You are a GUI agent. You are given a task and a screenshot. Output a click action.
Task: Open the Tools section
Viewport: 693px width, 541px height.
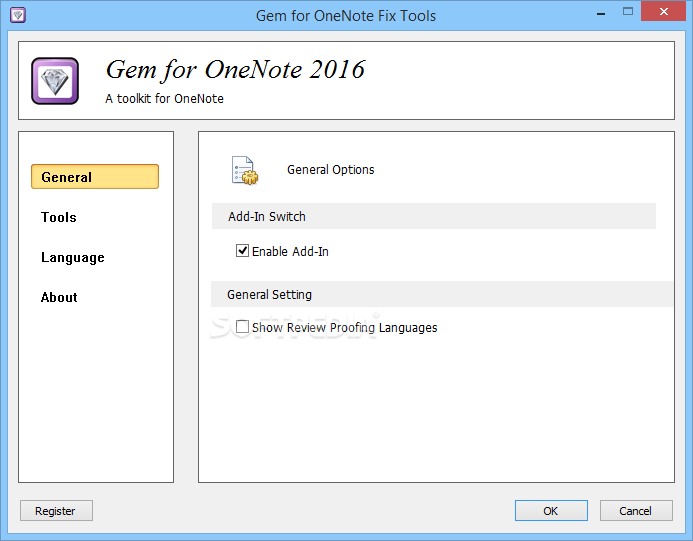[x=59, y=217]
